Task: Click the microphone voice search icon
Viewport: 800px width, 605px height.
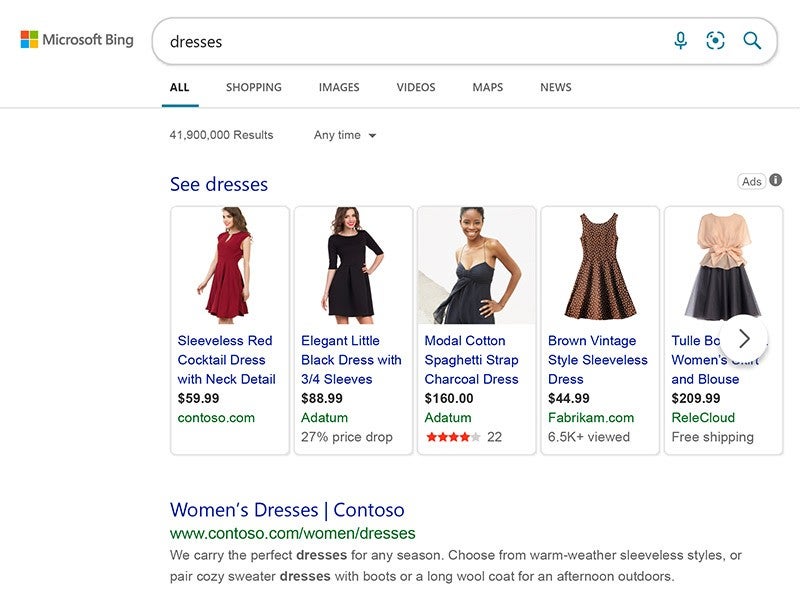Action: [681, 41]
